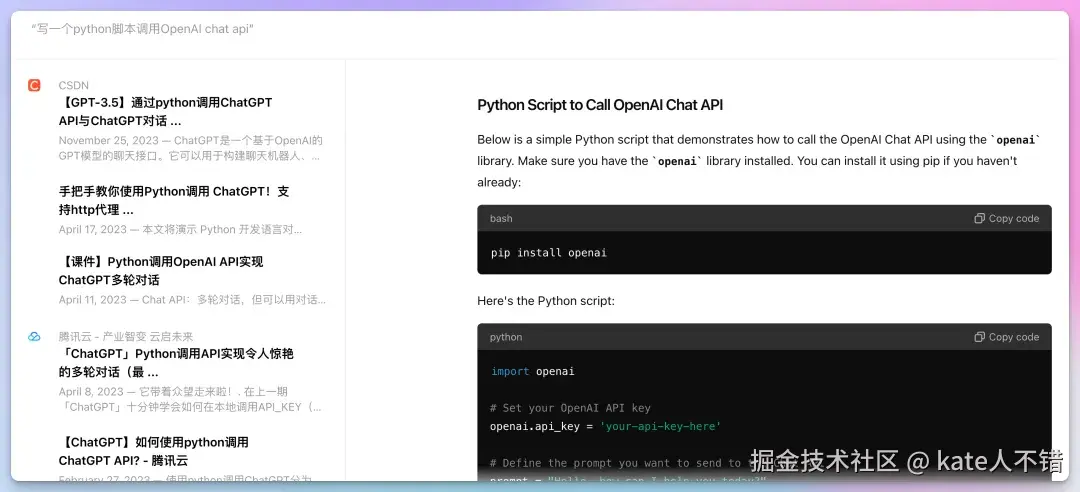Open 「ChatGPT」Python调用API实现令人惊艳 article
This screenshot has width=1080, height=492.
pyautogui.click(x=176, y=363)
